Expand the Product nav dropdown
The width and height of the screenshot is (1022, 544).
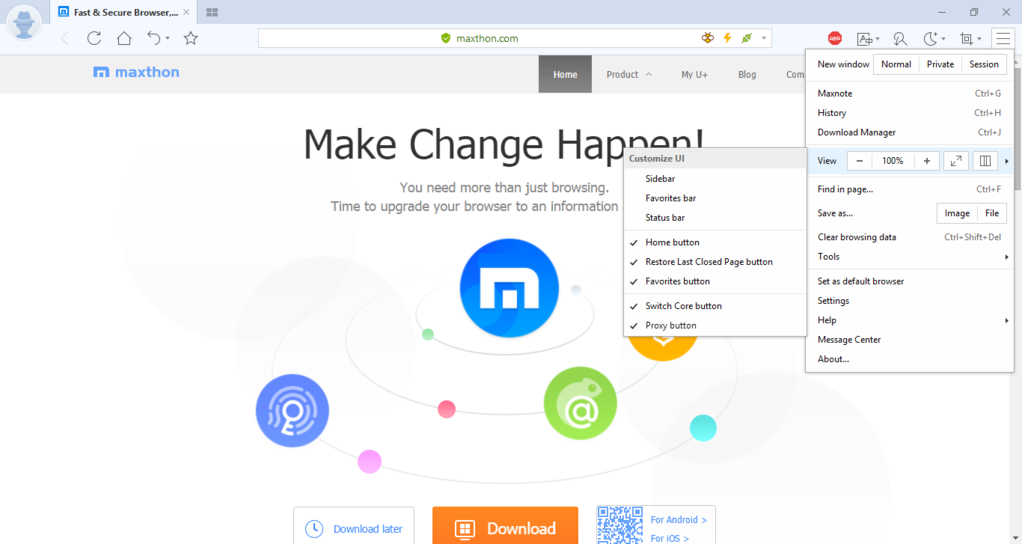tap(629, 75)
